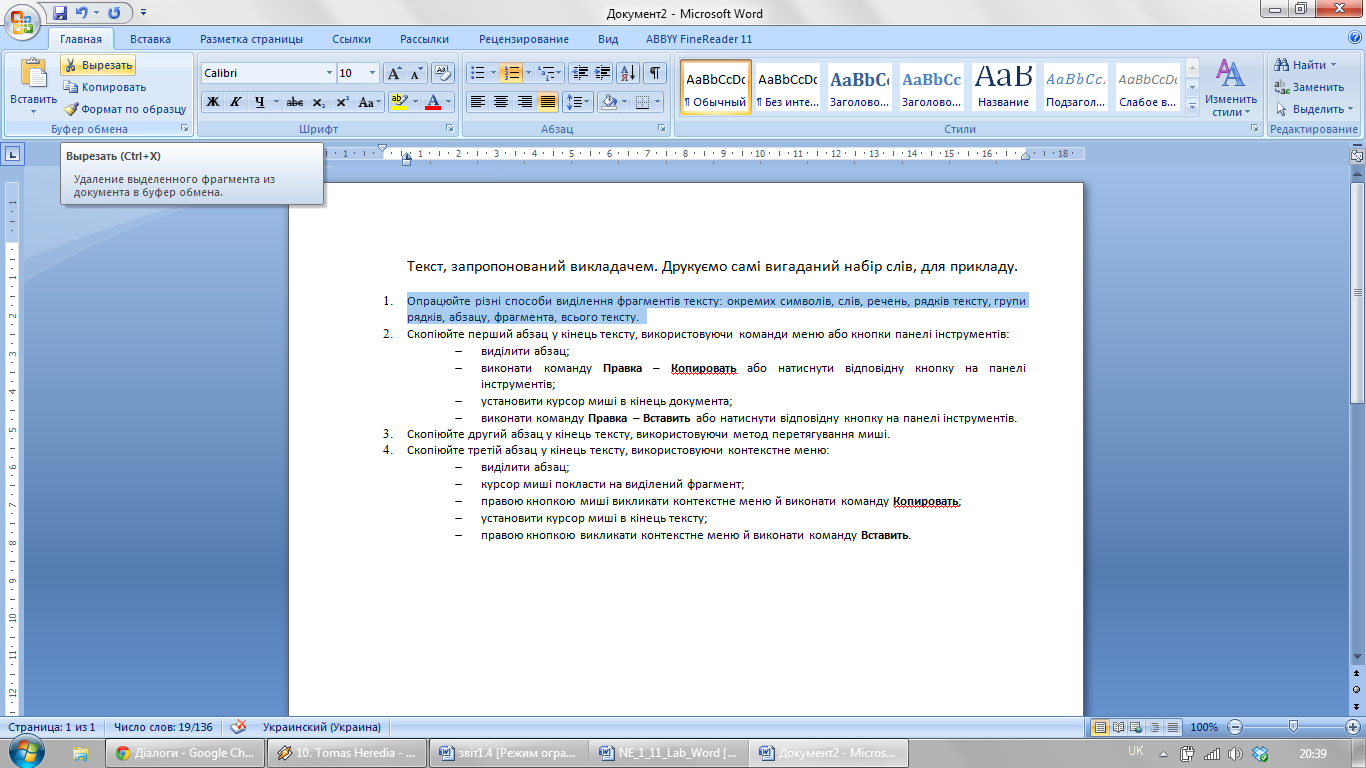Viewport: 1366px width, 768px height.
Task: Open Windows Start menu
Action: 26,751
